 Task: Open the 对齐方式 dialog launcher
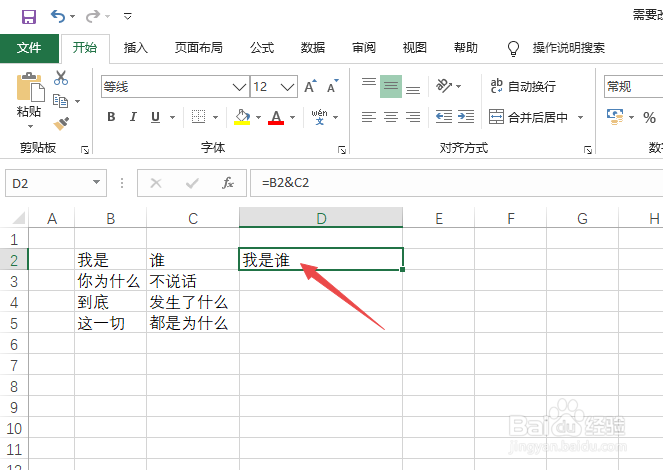click(588, 150)
